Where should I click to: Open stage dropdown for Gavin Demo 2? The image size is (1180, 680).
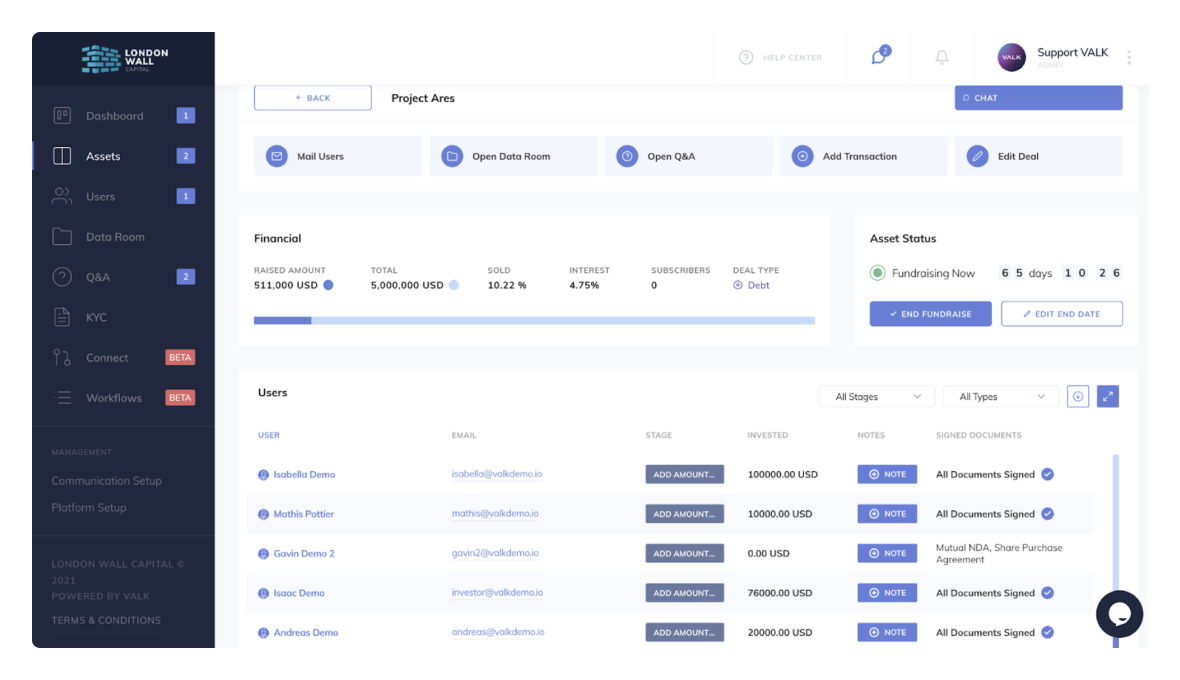[684, 554]
